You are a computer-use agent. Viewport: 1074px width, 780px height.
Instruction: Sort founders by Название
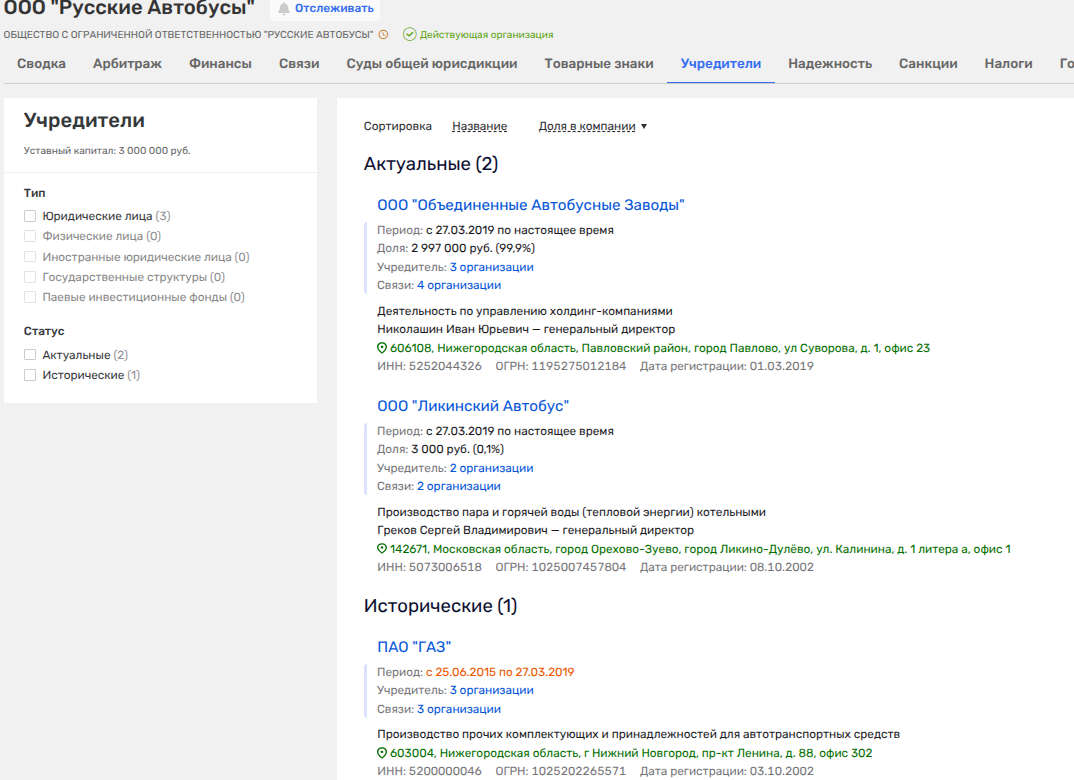[x=479, y=127]
